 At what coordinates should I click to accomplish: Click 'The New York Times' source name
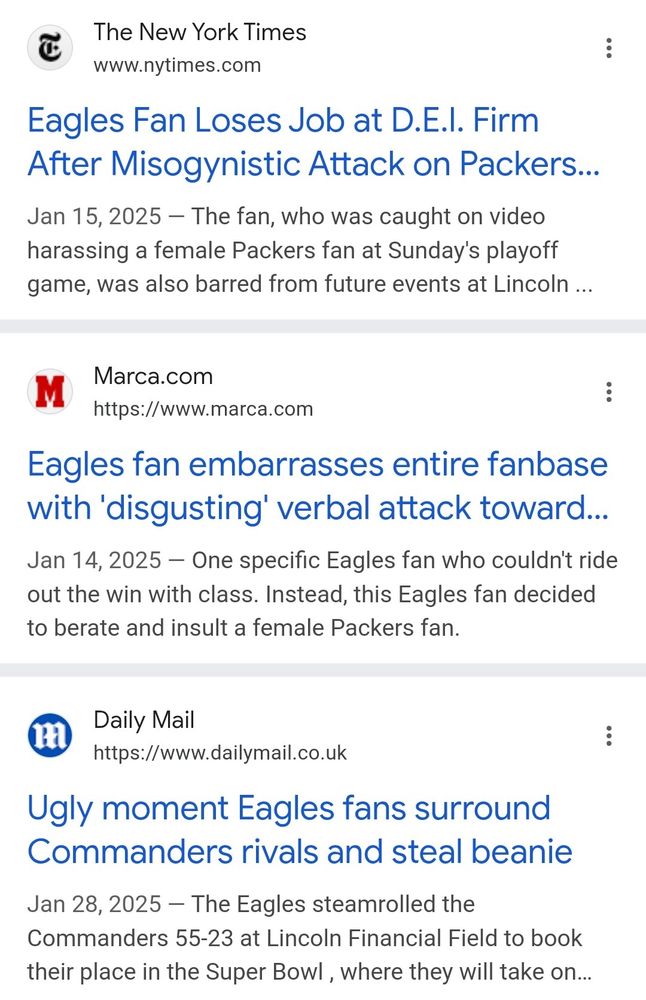200,32
